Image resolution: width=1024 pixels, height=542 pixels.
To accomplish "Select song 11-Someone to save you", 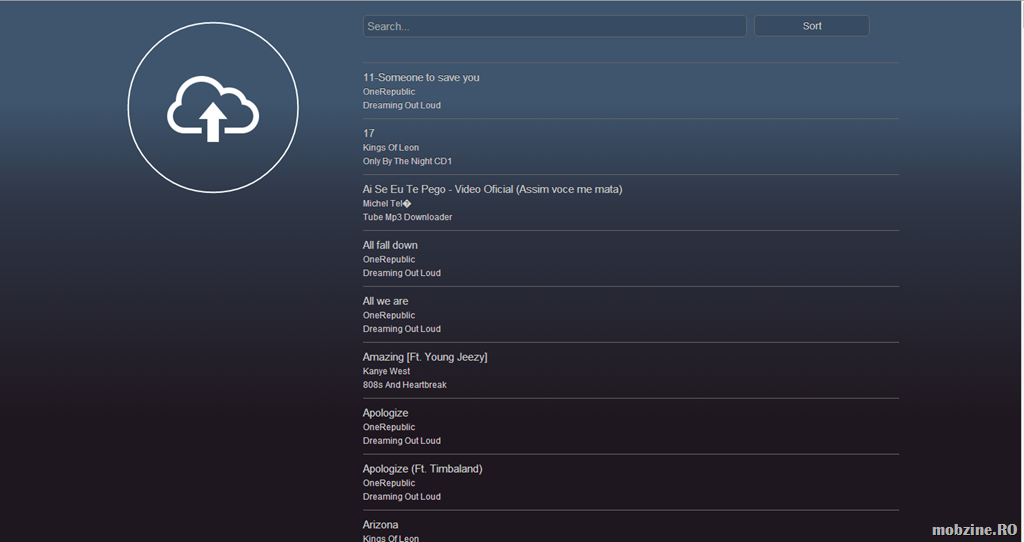I will (421, 77).
